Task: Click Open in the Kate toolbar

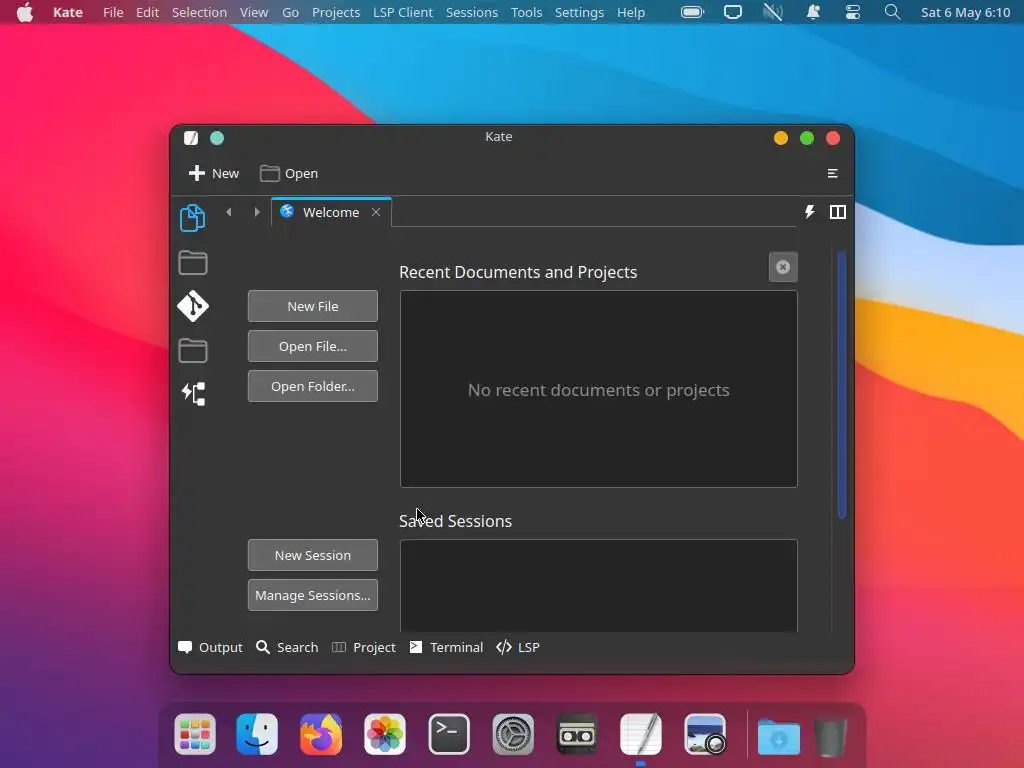Action: coord(289,173)
